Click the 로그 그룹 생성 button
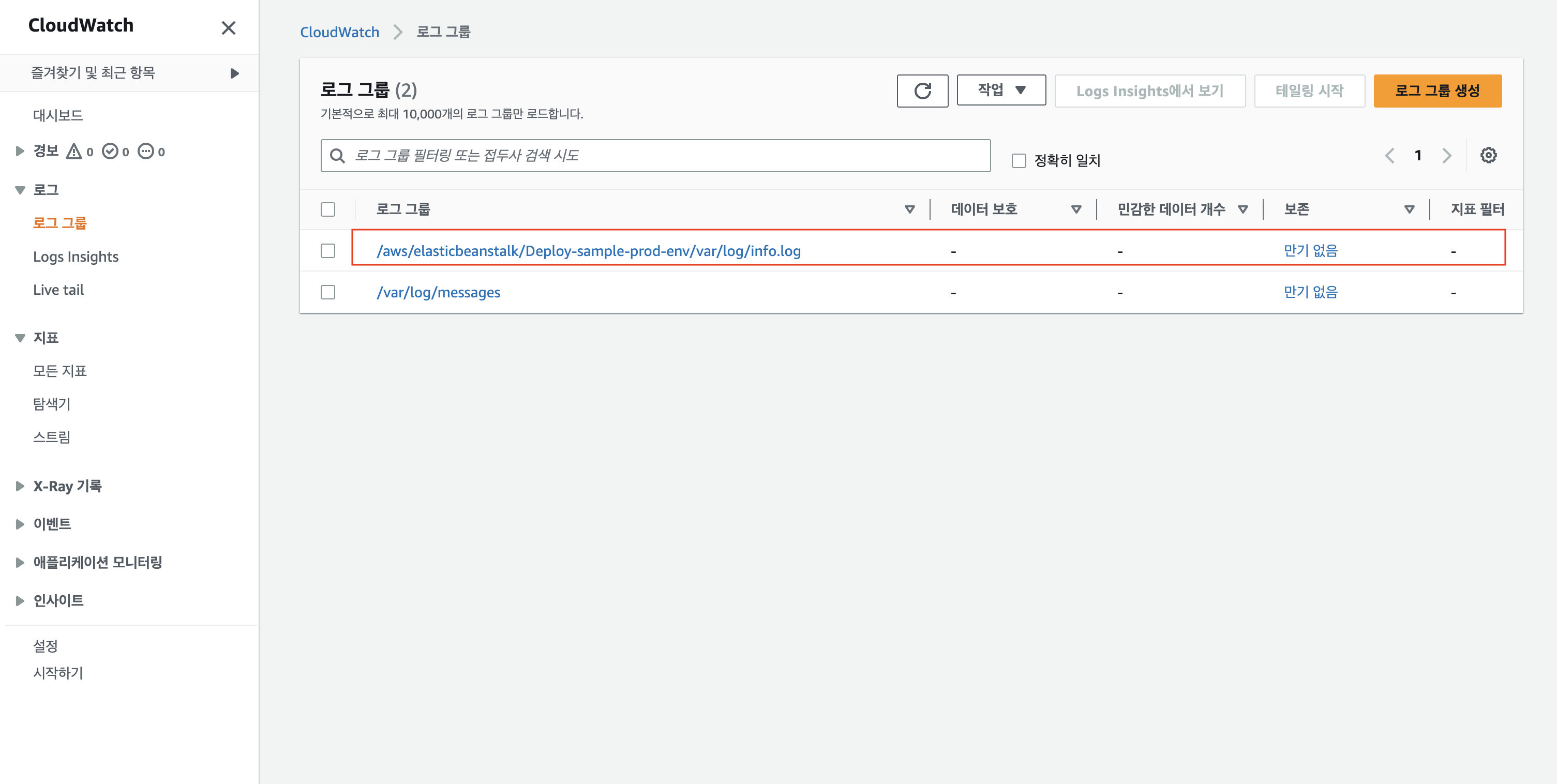This screenshot has width=1557, height=784. [1438, 91]
